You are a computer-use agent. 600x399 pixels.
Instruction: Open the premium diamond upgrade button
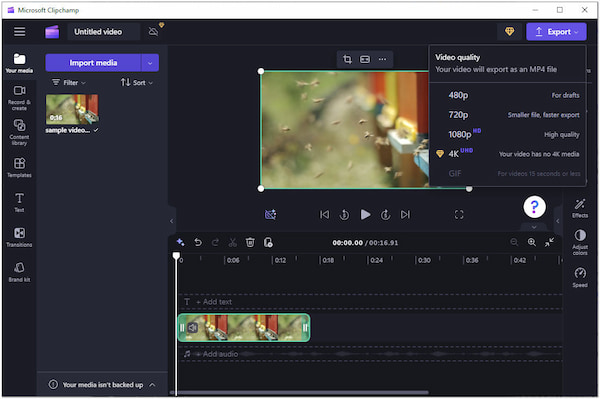coord(509,31)
